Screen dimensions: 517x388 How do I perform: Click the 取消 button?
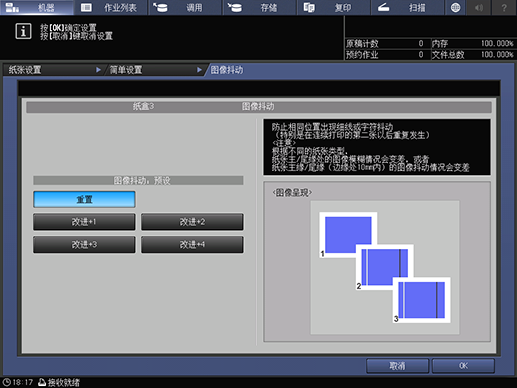point(397,366)
